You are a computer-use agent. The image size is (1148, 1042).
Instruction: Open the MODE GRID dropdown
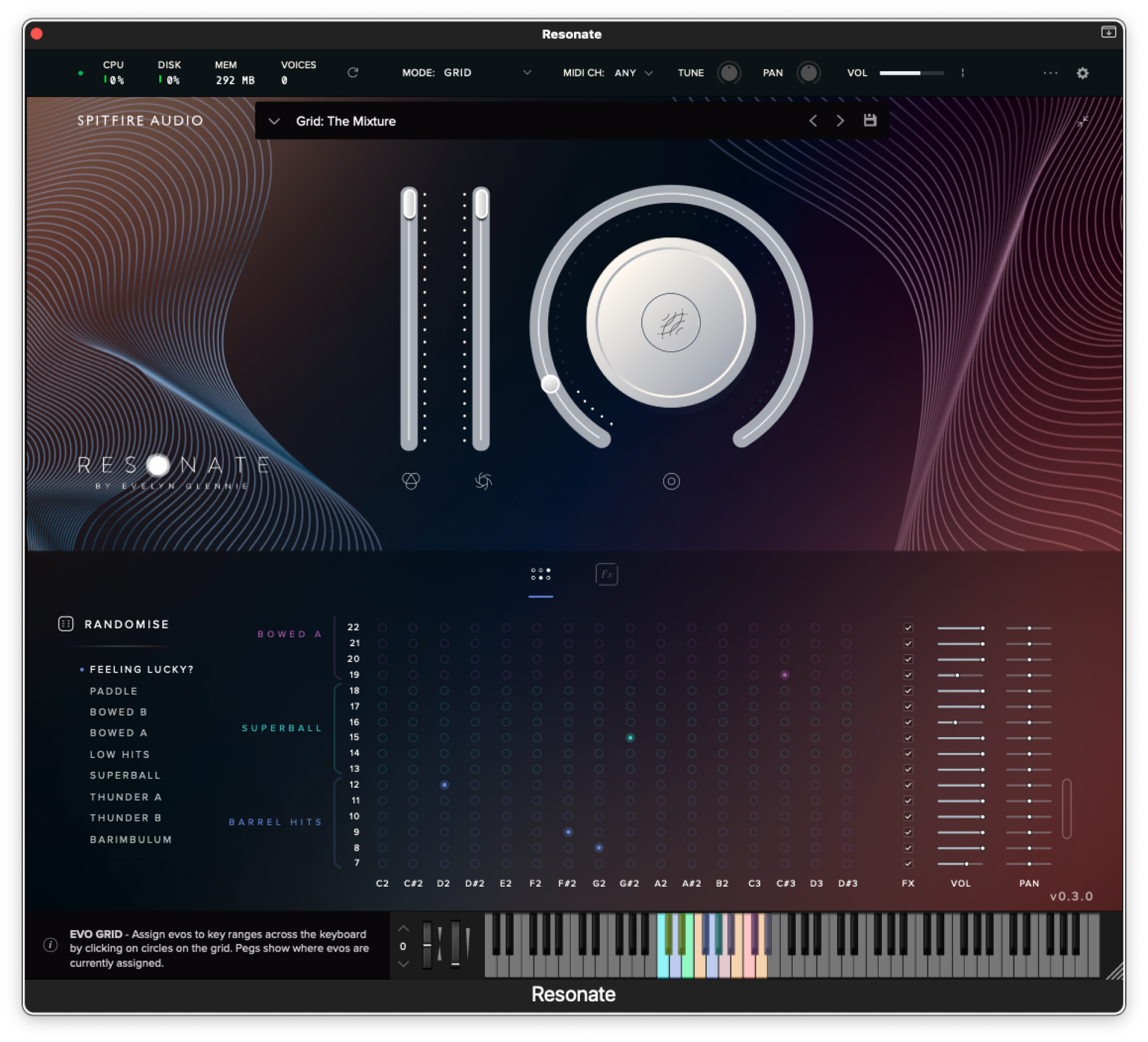526,72
